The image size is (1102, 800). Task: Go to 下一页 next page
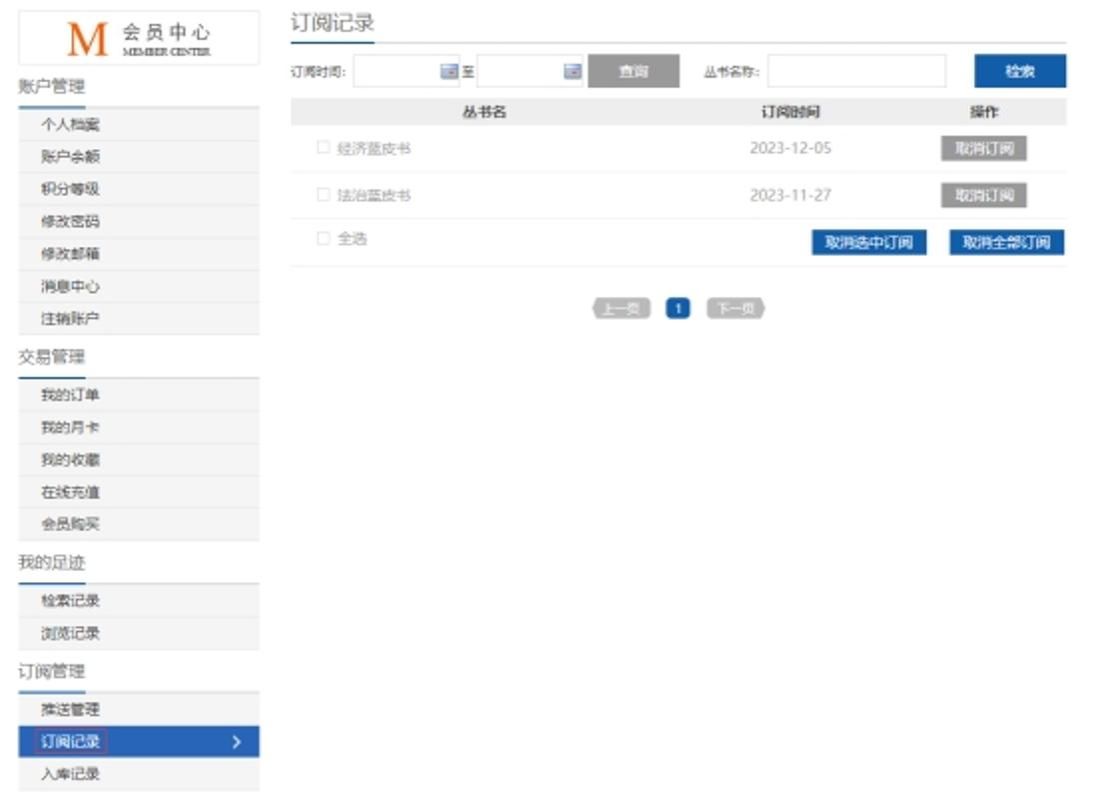735,309
